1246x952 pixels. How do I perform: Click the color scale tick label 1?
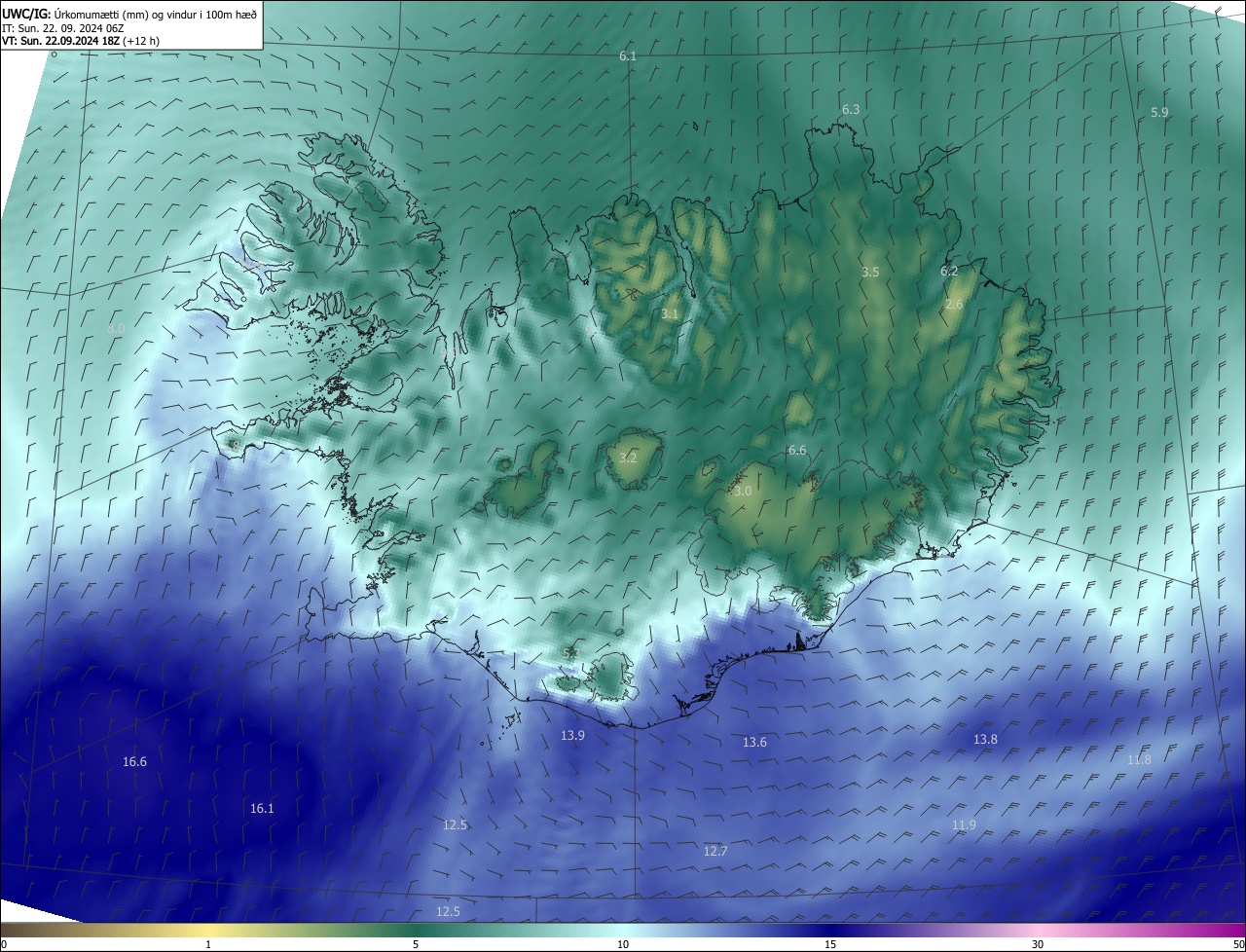(208, 944)
